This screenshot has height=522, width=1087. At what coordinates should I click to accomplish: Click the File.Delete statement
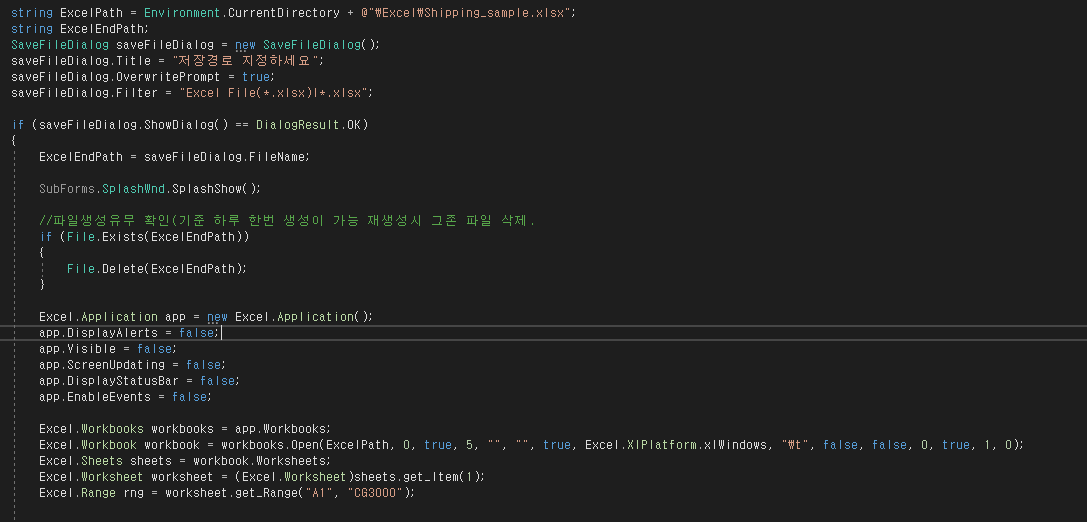tap(157, 268)
